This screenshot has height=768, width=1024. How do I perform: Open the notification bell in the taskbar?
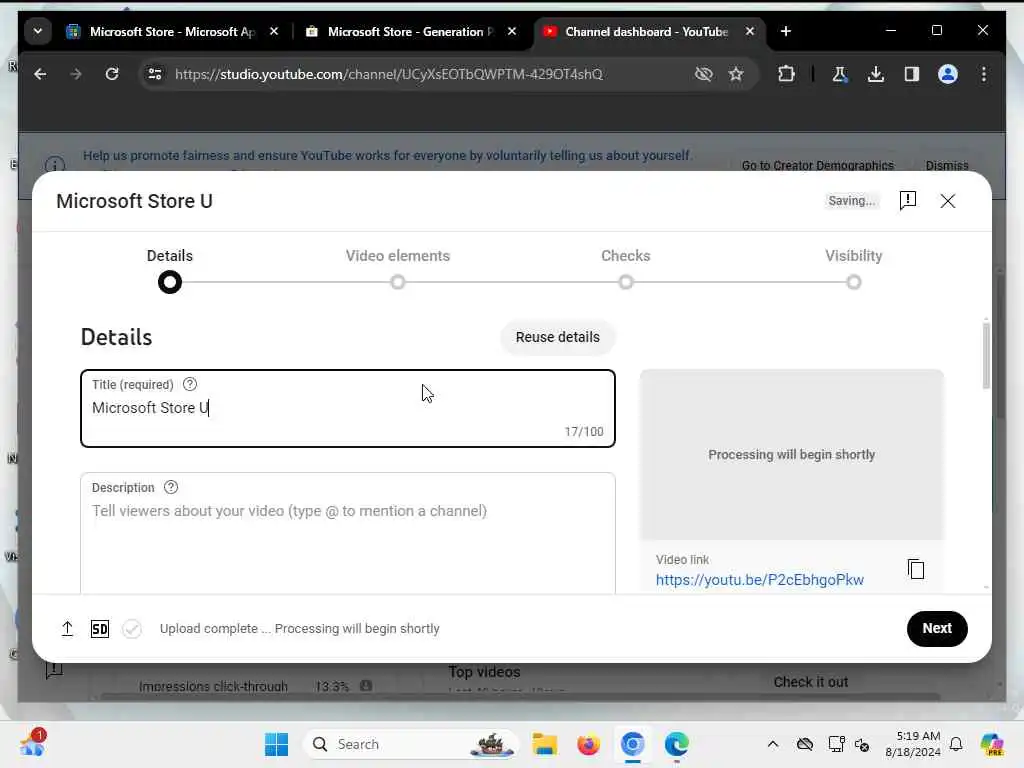(x=956, y=744)
